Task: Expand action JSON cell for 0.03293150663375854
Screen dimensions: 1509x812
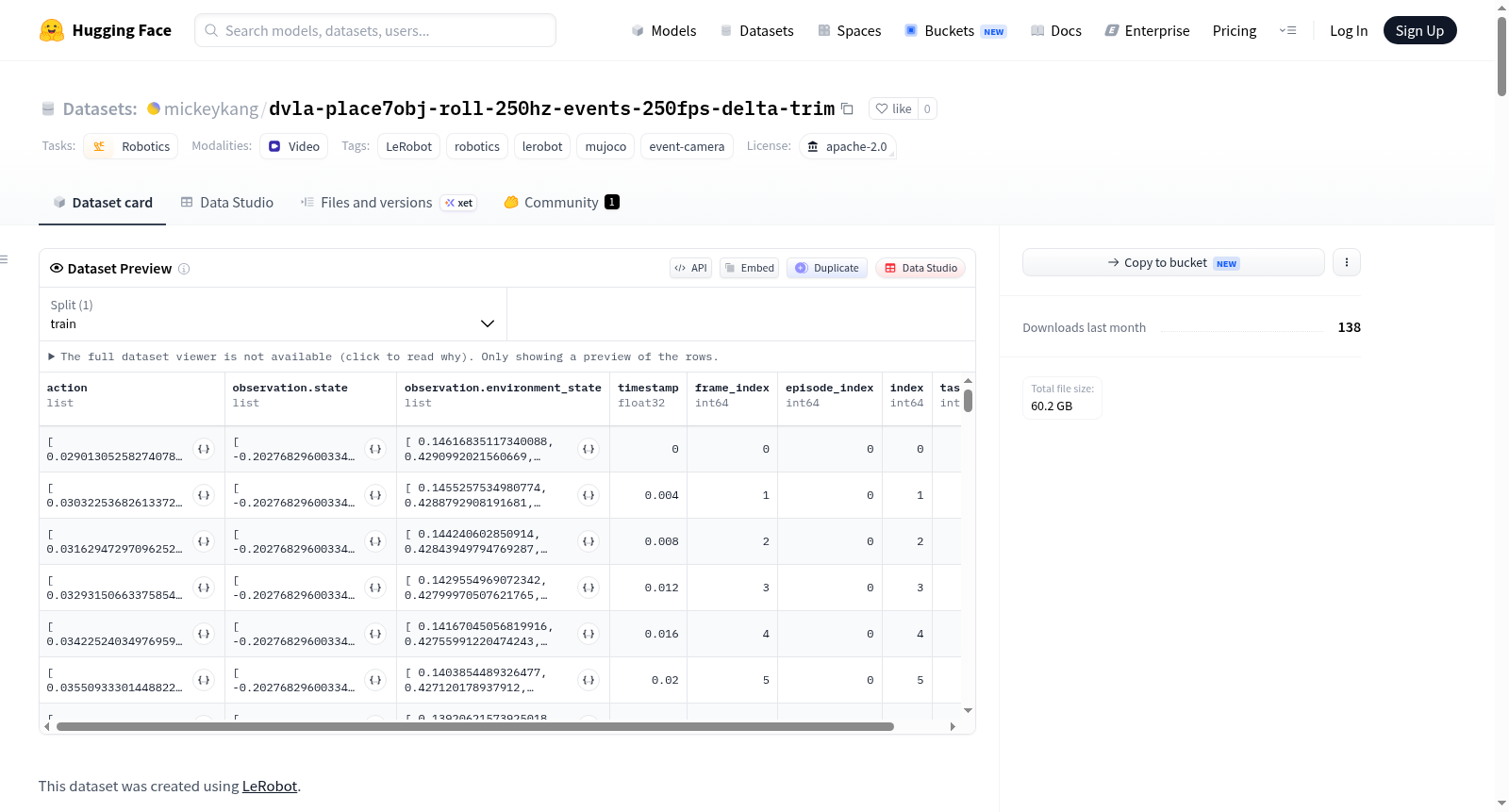Action: (204, 588)
